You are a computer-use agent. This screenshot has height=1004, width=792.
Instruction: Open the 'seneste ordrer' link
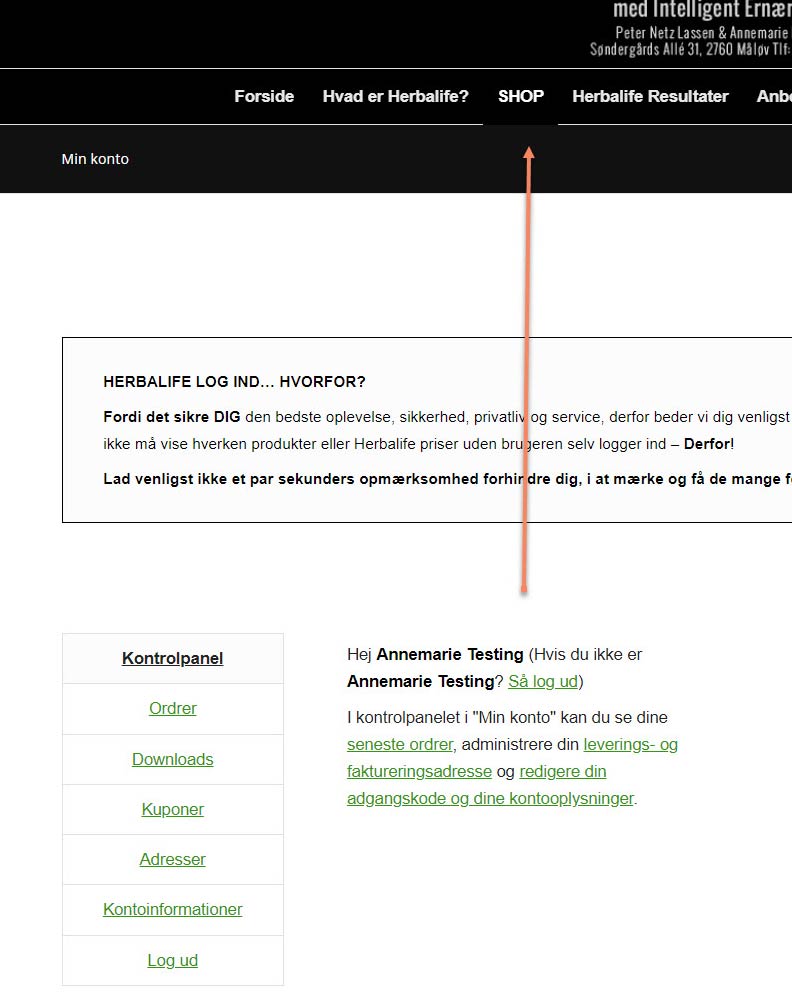tap(400, 744)
